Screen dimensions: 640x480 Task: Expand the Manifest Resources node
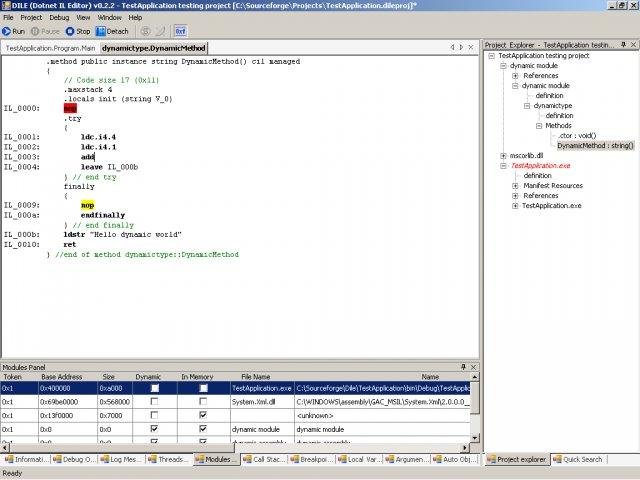click(x=515, y=186)
